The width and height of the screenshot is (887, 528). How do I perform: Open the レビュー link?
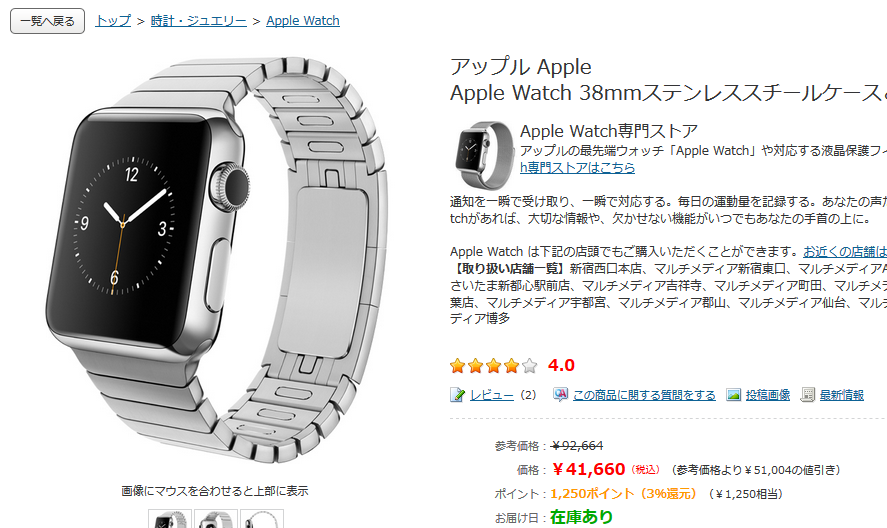click(492, 395)
